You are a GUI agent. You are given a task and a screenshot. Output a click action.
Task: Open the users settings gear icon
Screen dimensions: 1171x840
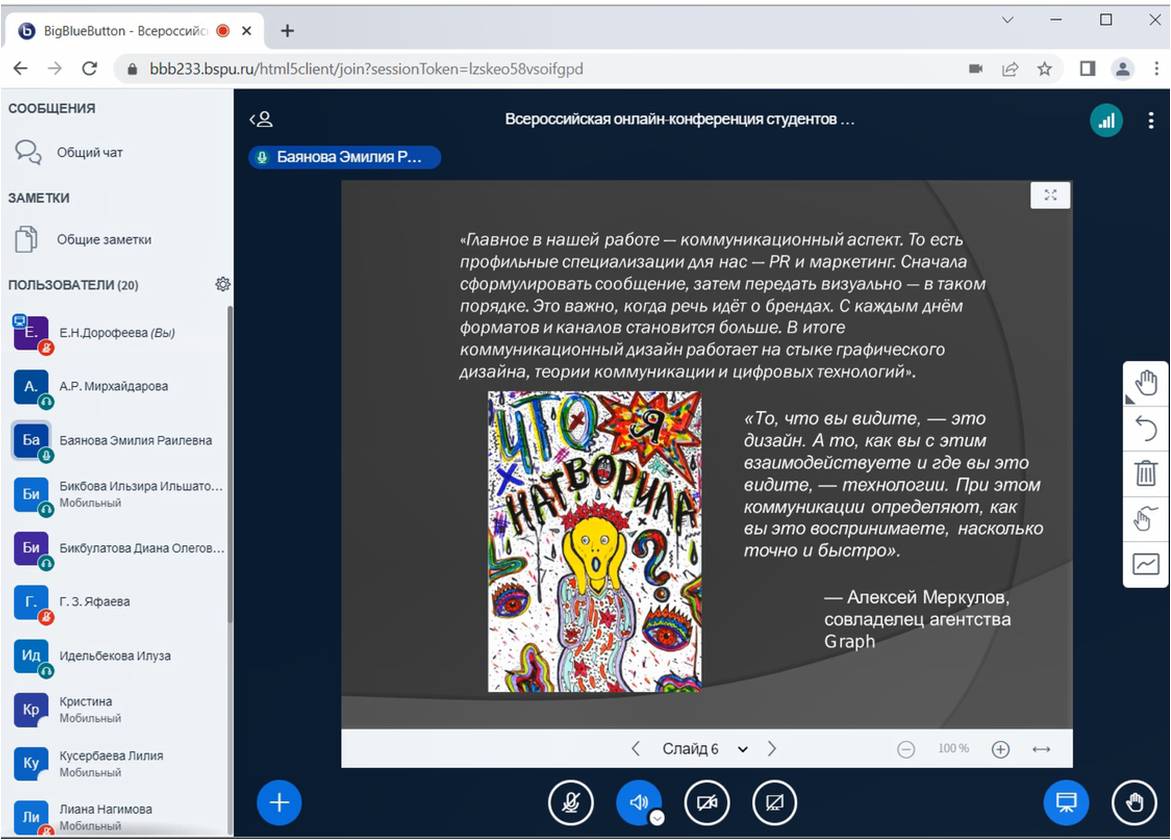(x=222, y=285)
